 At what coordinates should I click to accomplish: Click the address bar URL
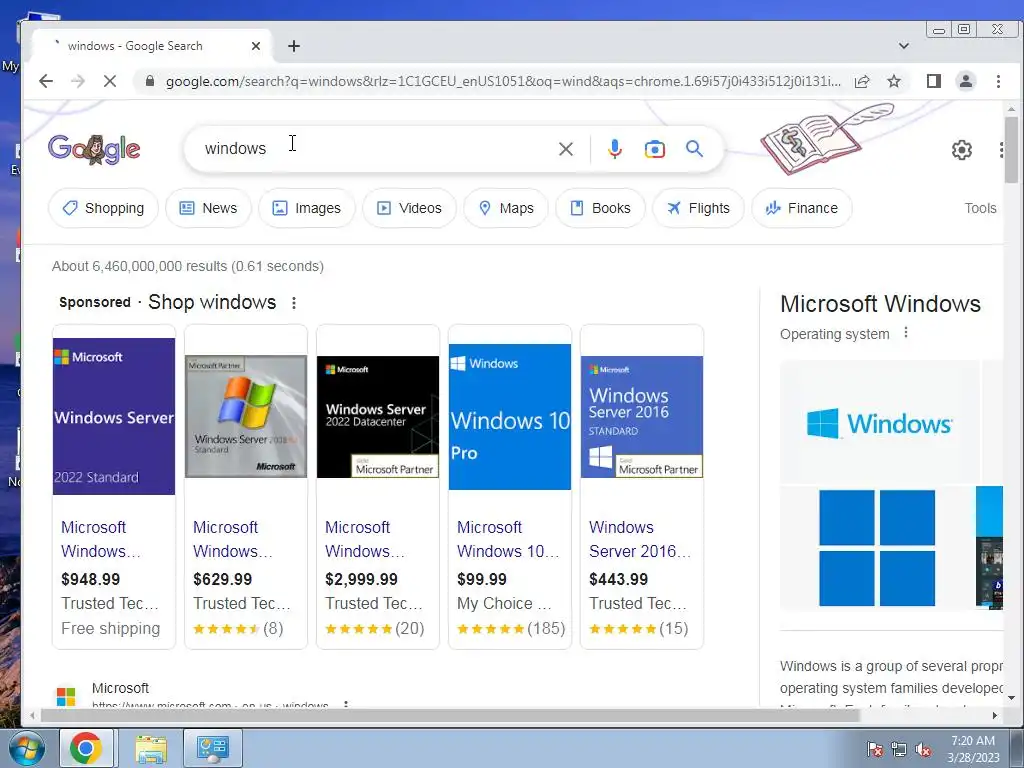[503, 81]
